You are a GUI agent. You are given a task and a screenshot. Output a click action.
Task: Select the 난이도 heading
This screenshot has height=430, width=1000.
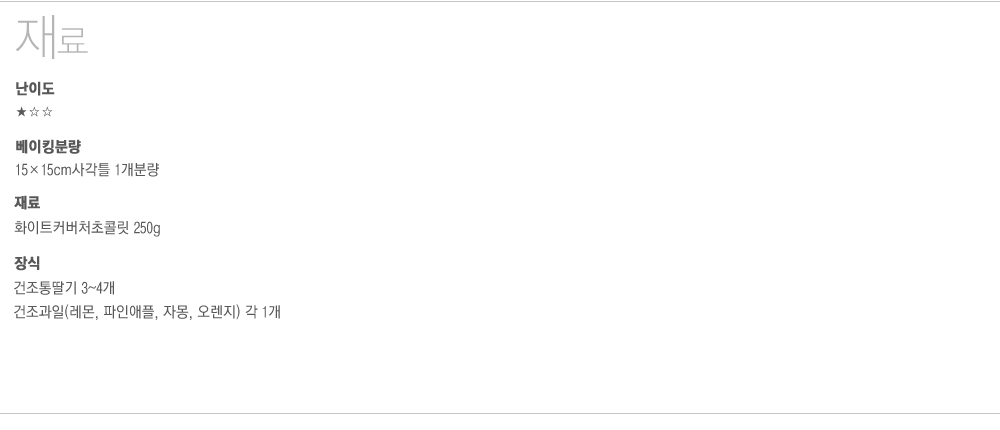tap(35, 90)
